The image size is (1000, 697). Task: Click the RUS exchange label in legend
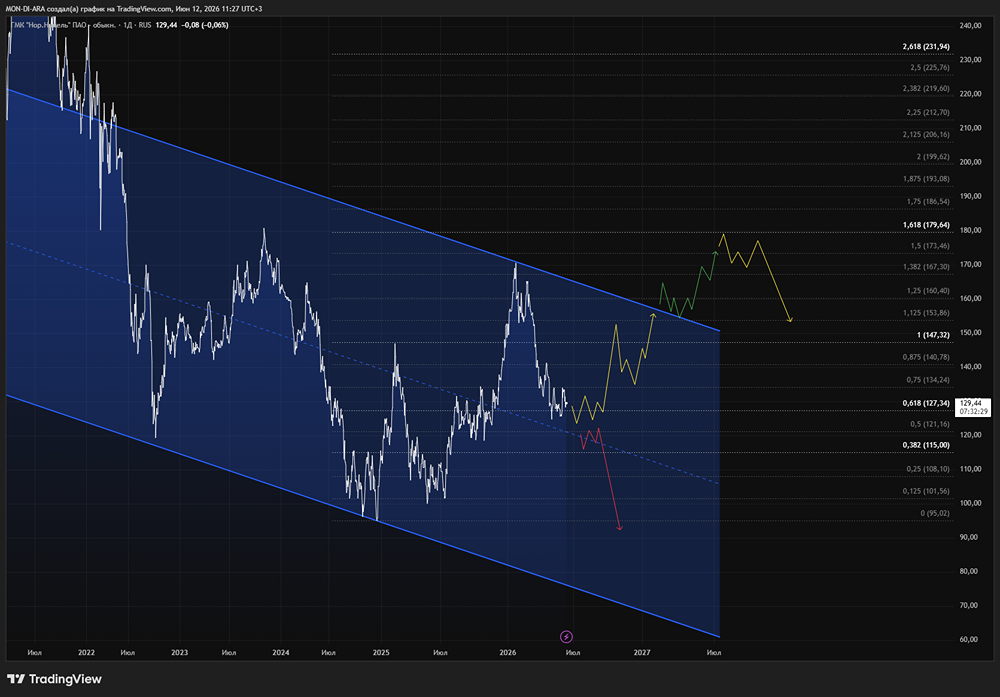coord(145,26)
